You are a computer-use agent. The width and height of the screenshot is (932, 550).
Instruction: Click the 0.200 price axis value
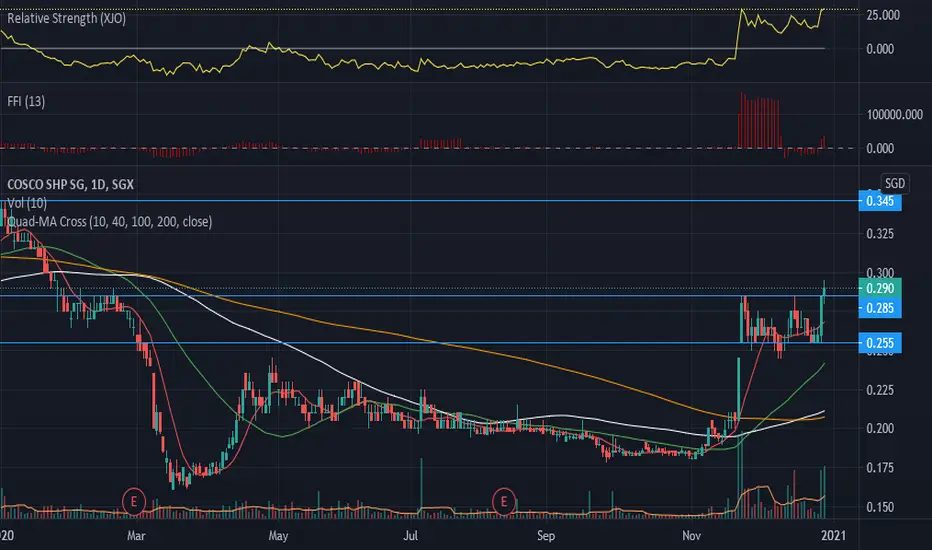point(880,429)
